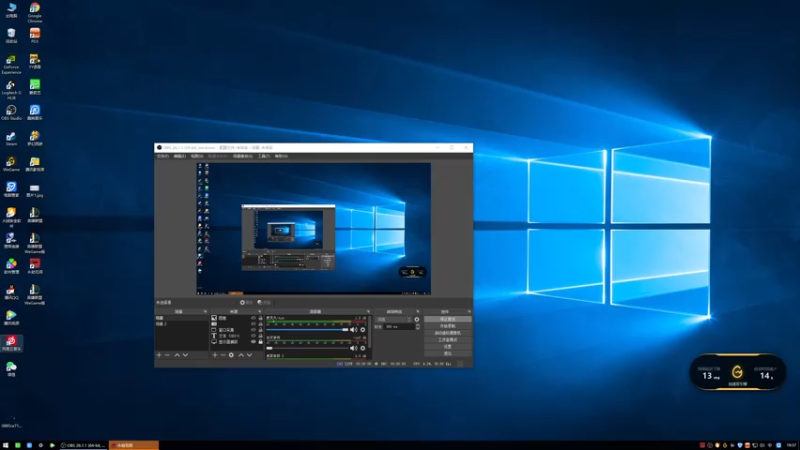Open the NetEase Cloud Music desktop icon
This screenshot has width=800, height=450.
11,343
